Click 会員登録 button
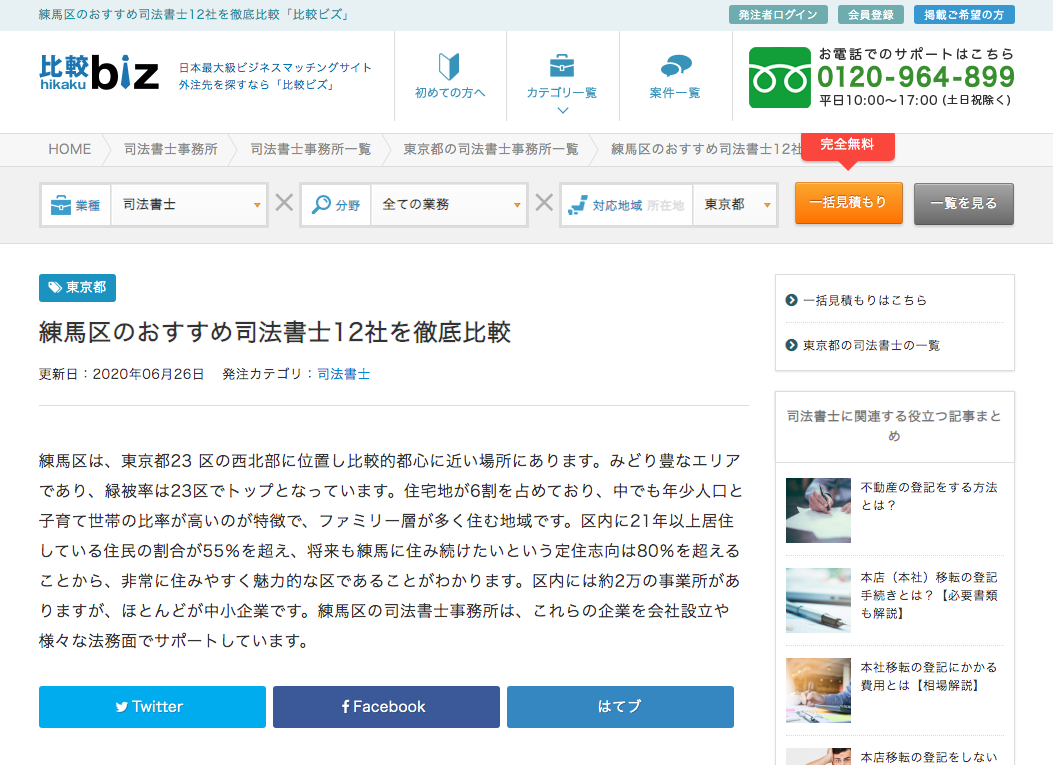 [x=870, y=15]
